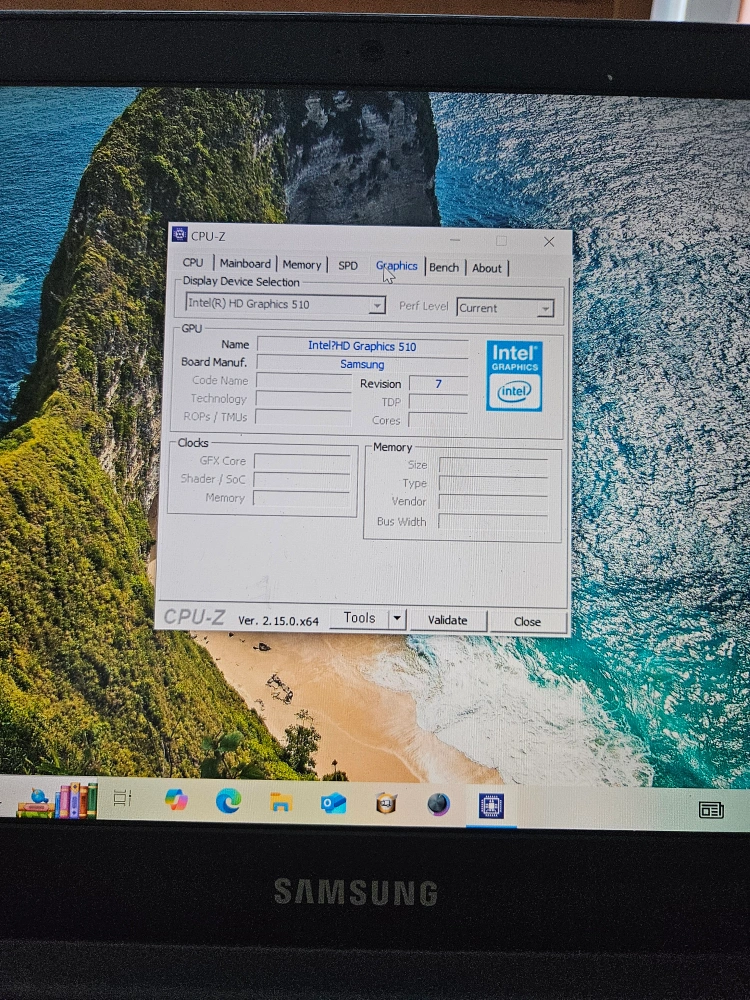Image resolution: width=750 pixels, height=1000 pixels.
Task: Switch to the CPU tab
Action: [193, 263]
